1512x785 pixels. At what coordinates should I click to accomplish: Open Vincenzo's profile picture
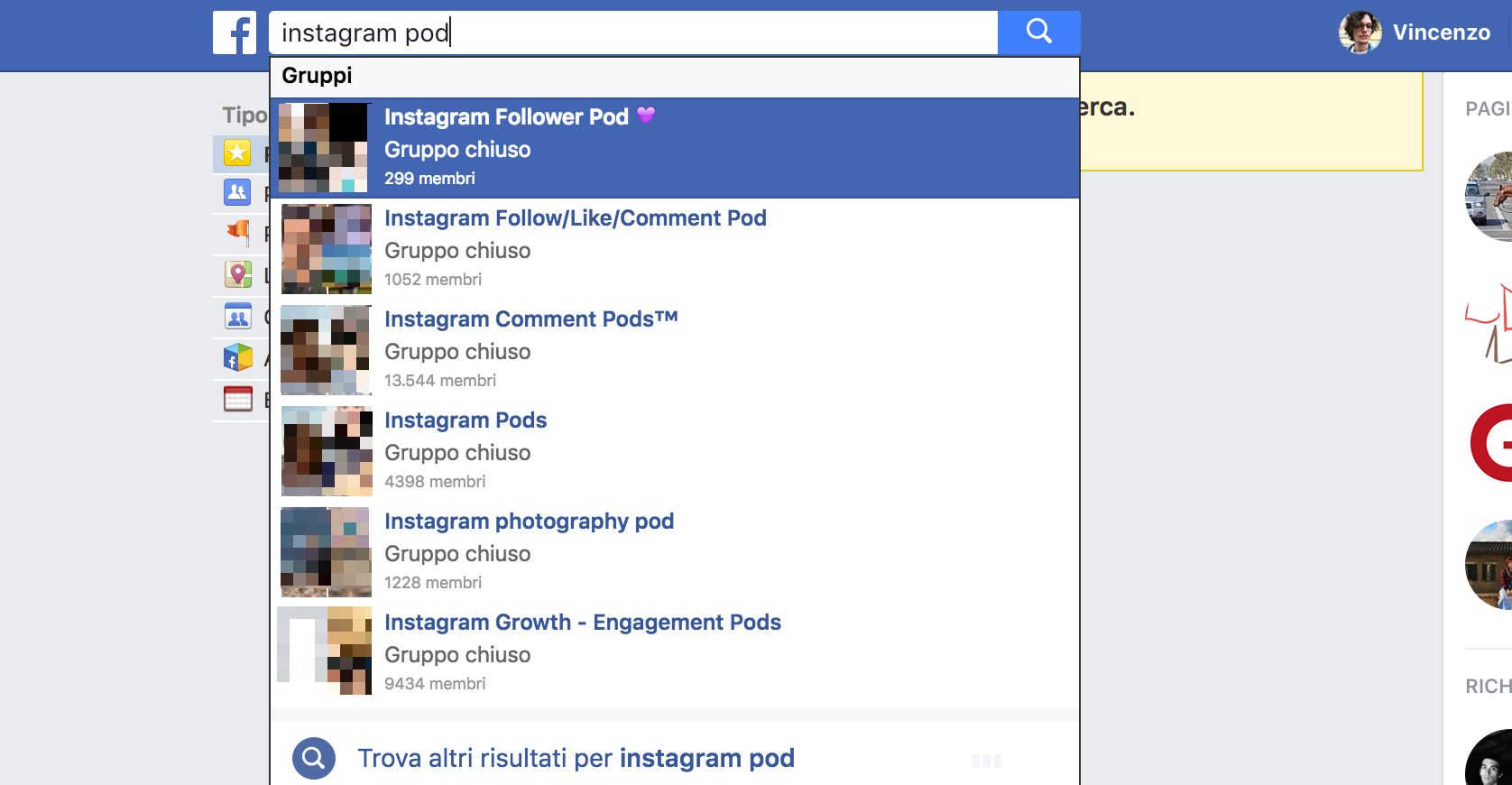tap(1360, 32)
